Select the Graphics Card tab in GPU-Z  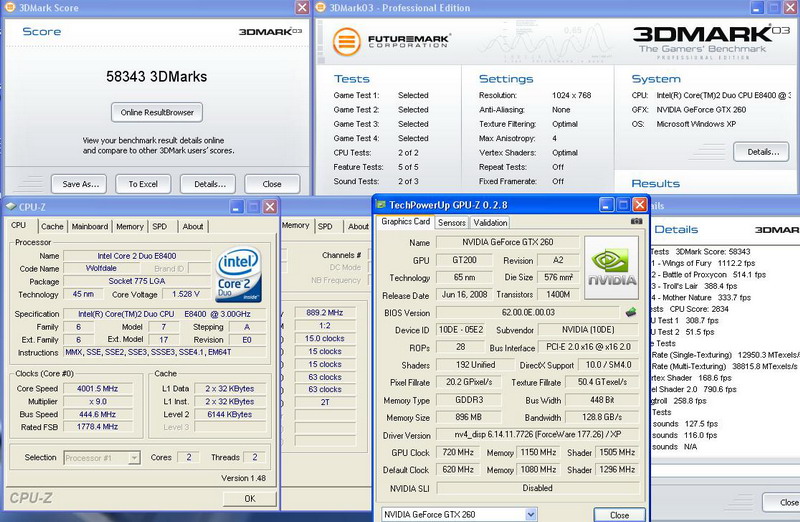[406, 221]
